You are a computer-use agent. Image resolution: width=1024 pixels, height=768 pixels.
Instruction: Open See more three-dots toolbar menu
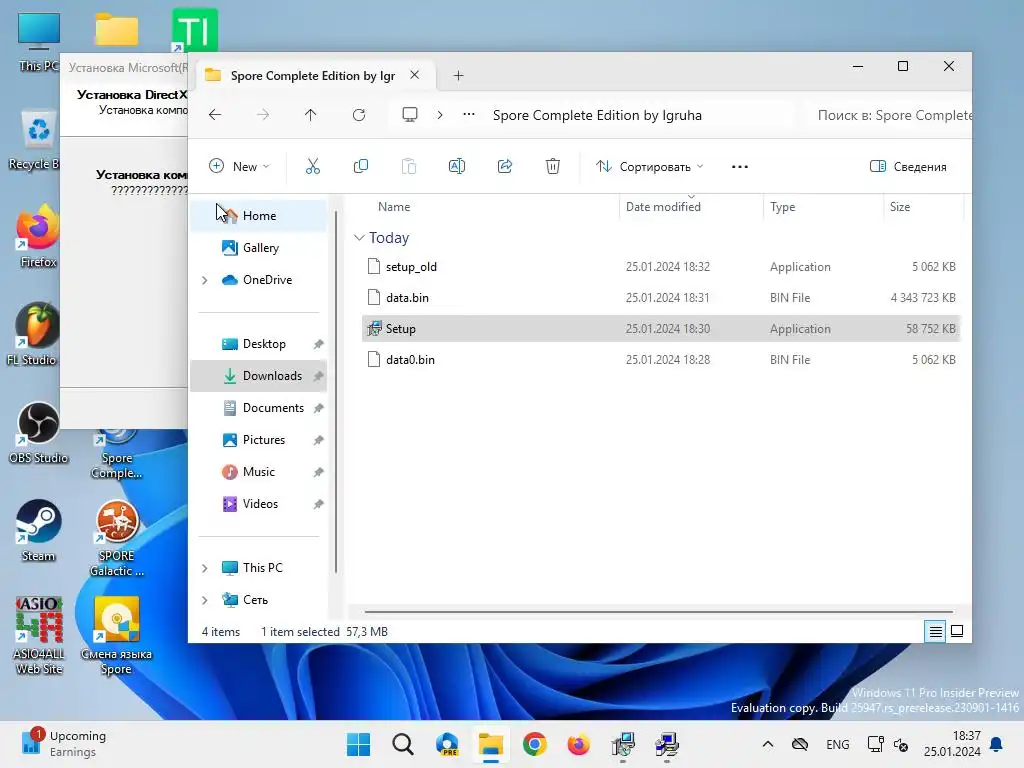tap(740, 167)
